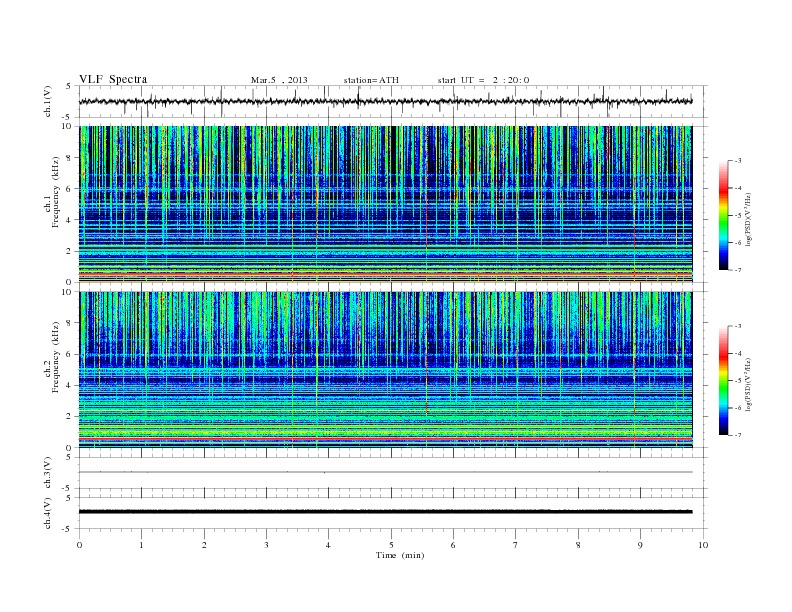Click the "VLF Spectra" plot title
Screen dimensions: 792x612
coord(113,80)
